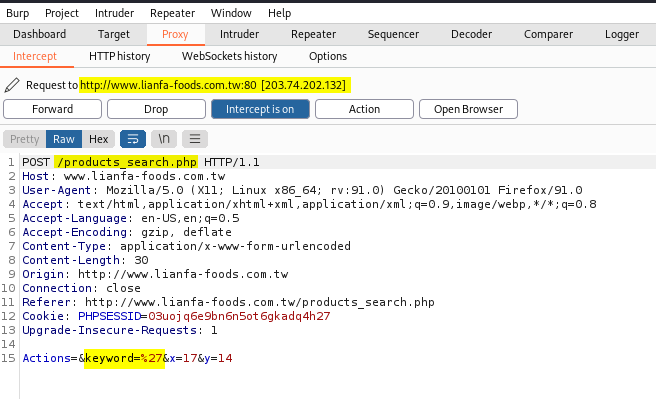Click the Actions parameter in the body

pyautogui.click(x=46, y=358)
